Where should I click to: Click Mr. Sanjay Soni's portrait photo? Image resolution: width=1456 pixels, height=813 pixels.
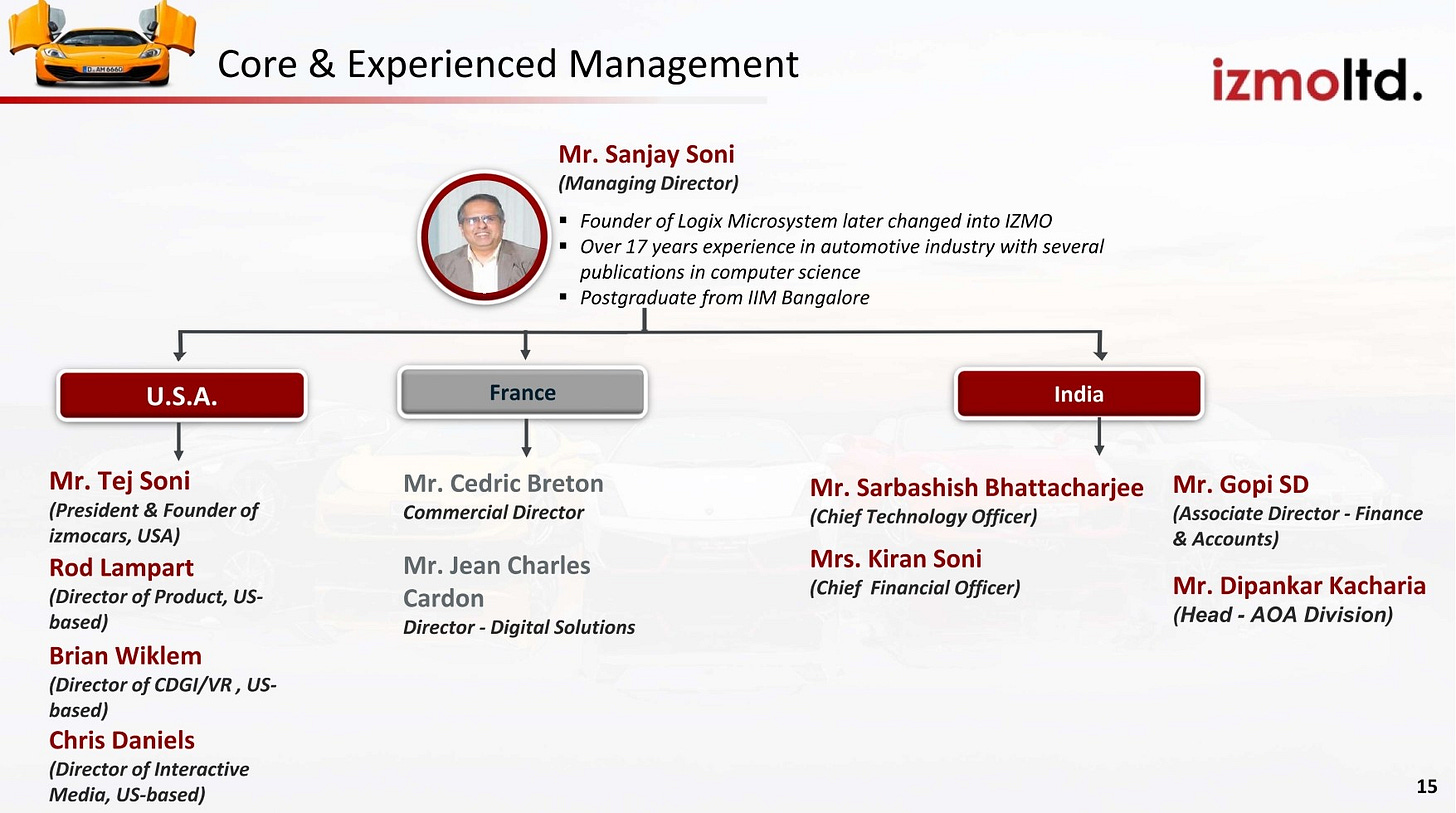pyautogui.click(x=483, y=235)
